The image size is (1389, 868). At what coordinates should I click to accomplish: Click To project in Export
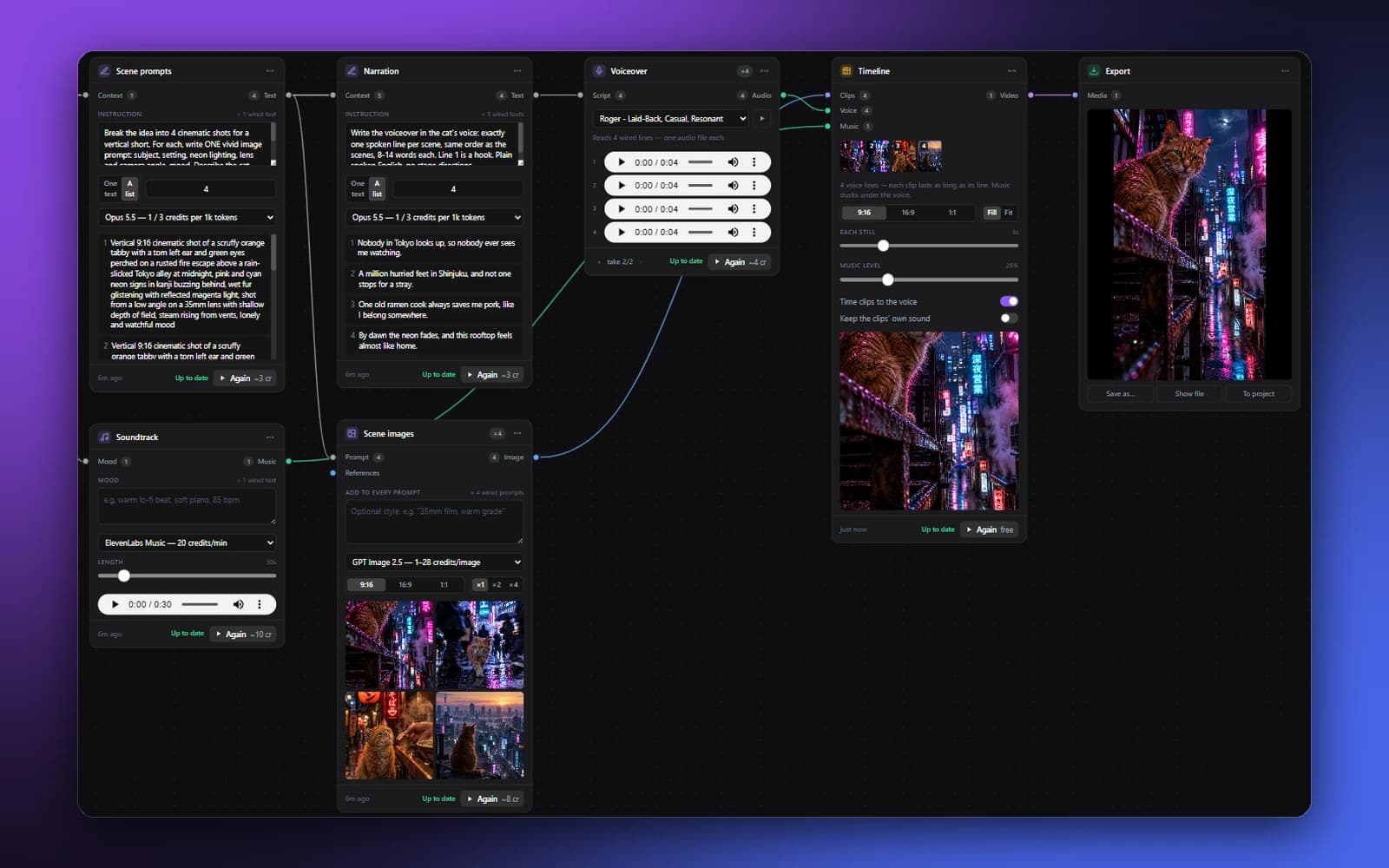point(1258,394)
